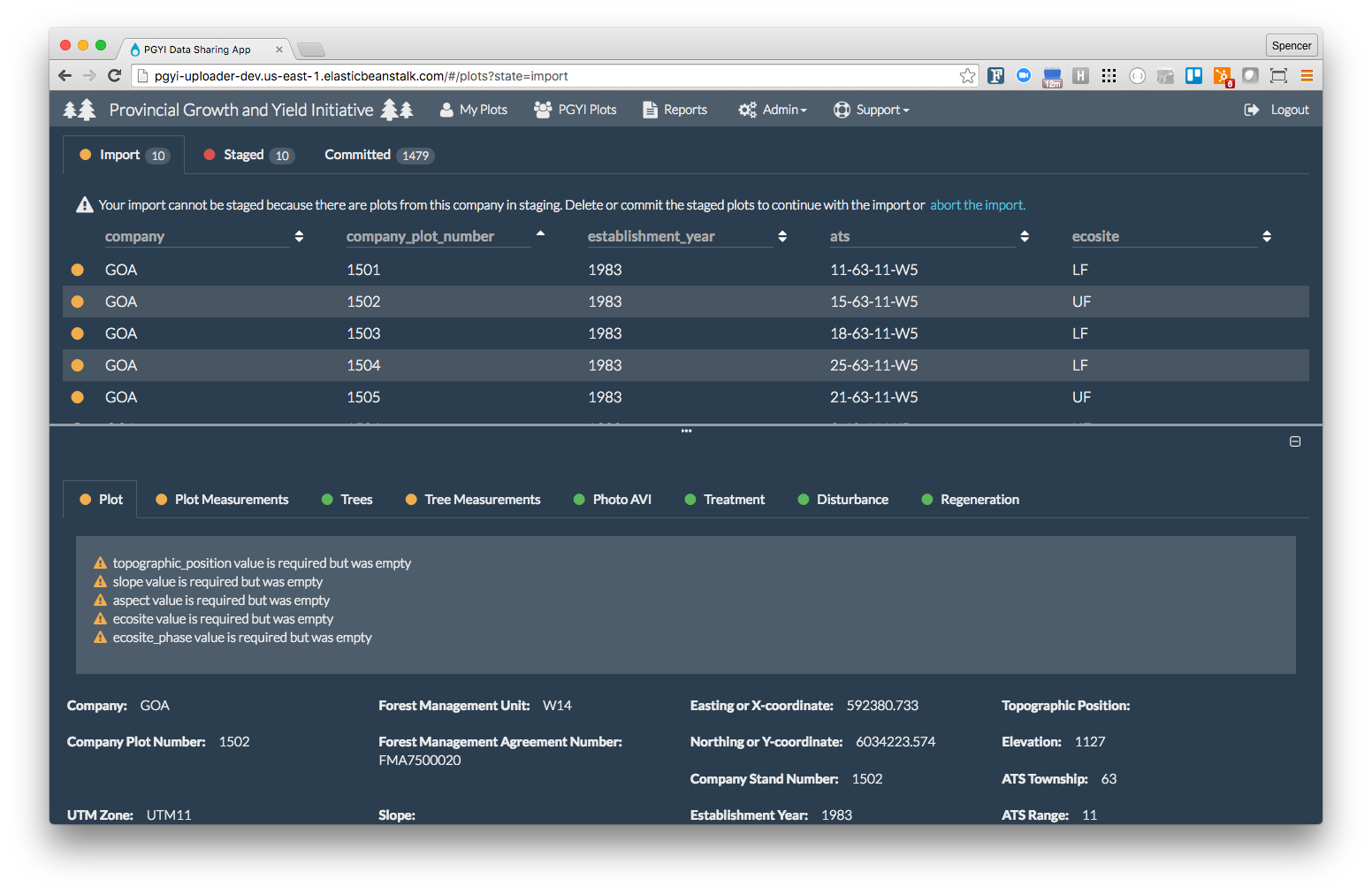Image resolution: width=1372 pixels, height=895 pixels.
Task: Open the HubSpot extension icon
Action: point(1223,77)
